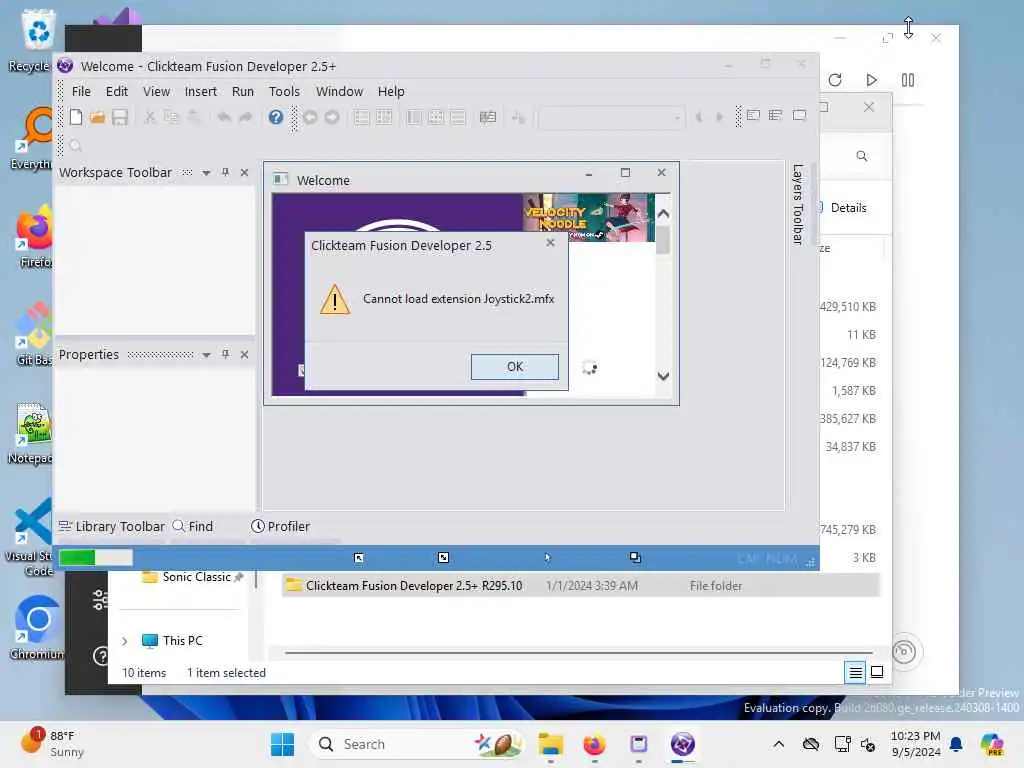Click the last window-layout icon at toolbar right
The width and height of the screenshot is (1024, 768).
pyautogui.click(x=799, y=116)
